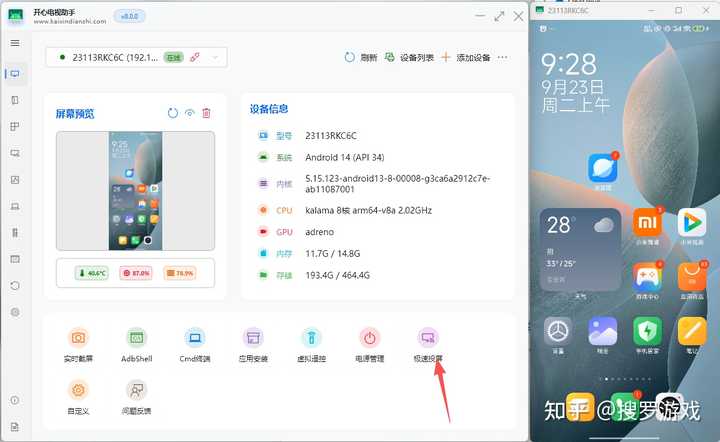Click 添加设备 to add a device

pyautogui.click(x=465, y=58)
